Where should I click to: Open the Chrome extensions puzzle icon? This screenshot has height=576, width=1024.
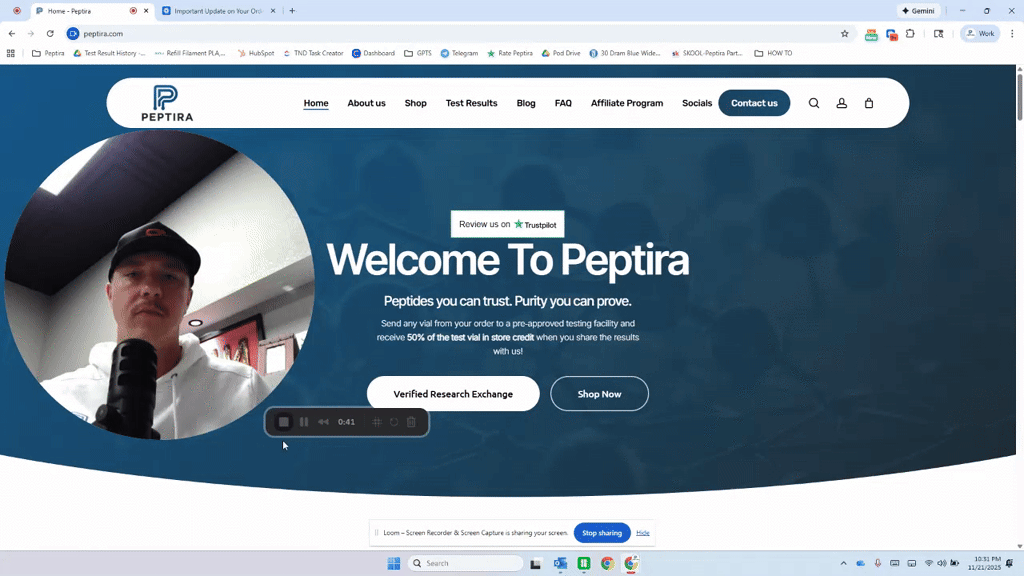point(910,33)
